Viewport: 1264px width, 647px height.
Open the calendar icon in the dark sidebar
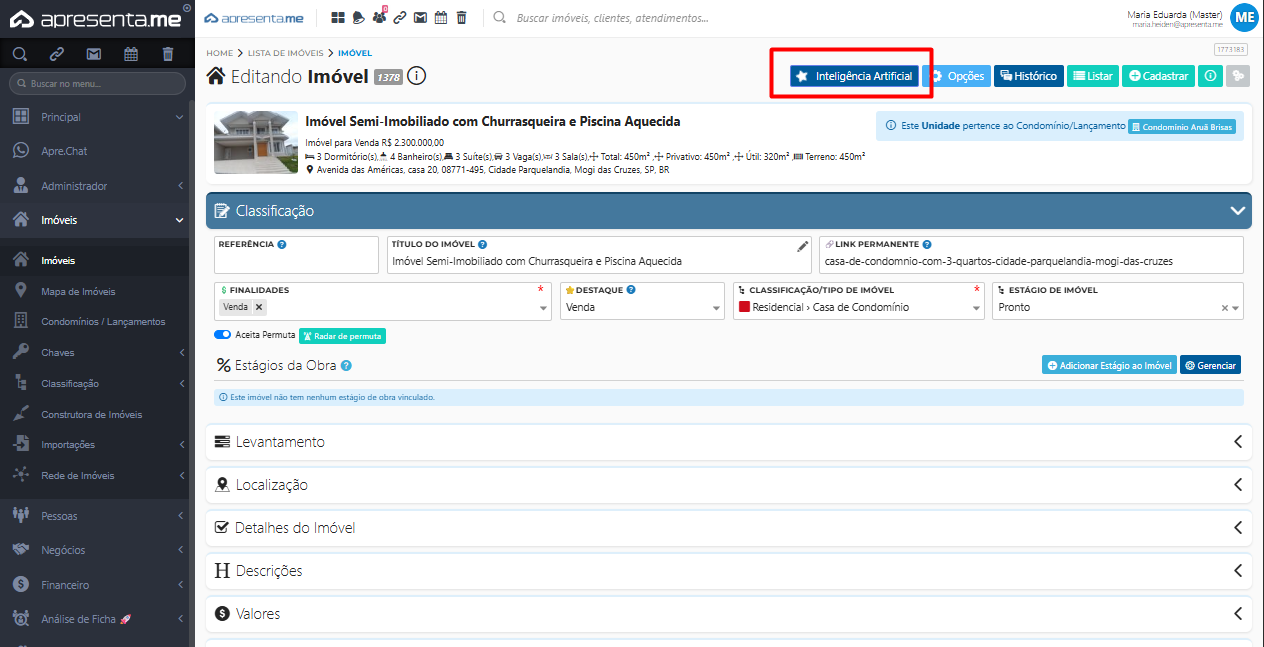coord(131,54)
